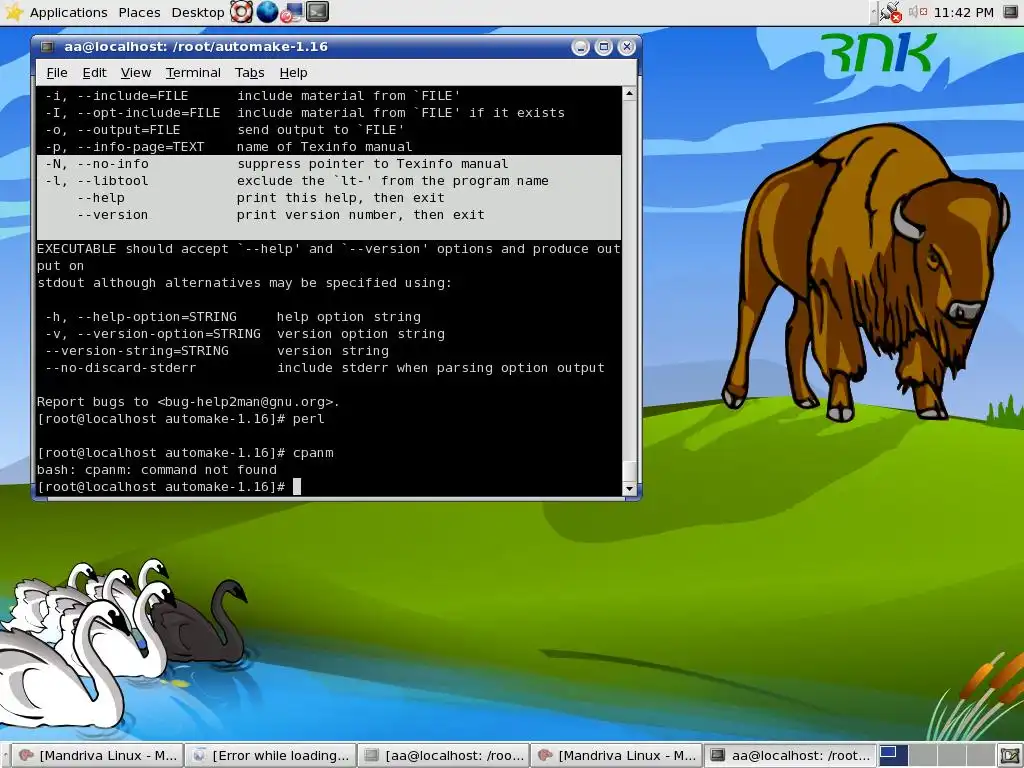The width and height of the screenshot is (1024, 768).
Task: Open the Places menu
Action: click(139, 12)
